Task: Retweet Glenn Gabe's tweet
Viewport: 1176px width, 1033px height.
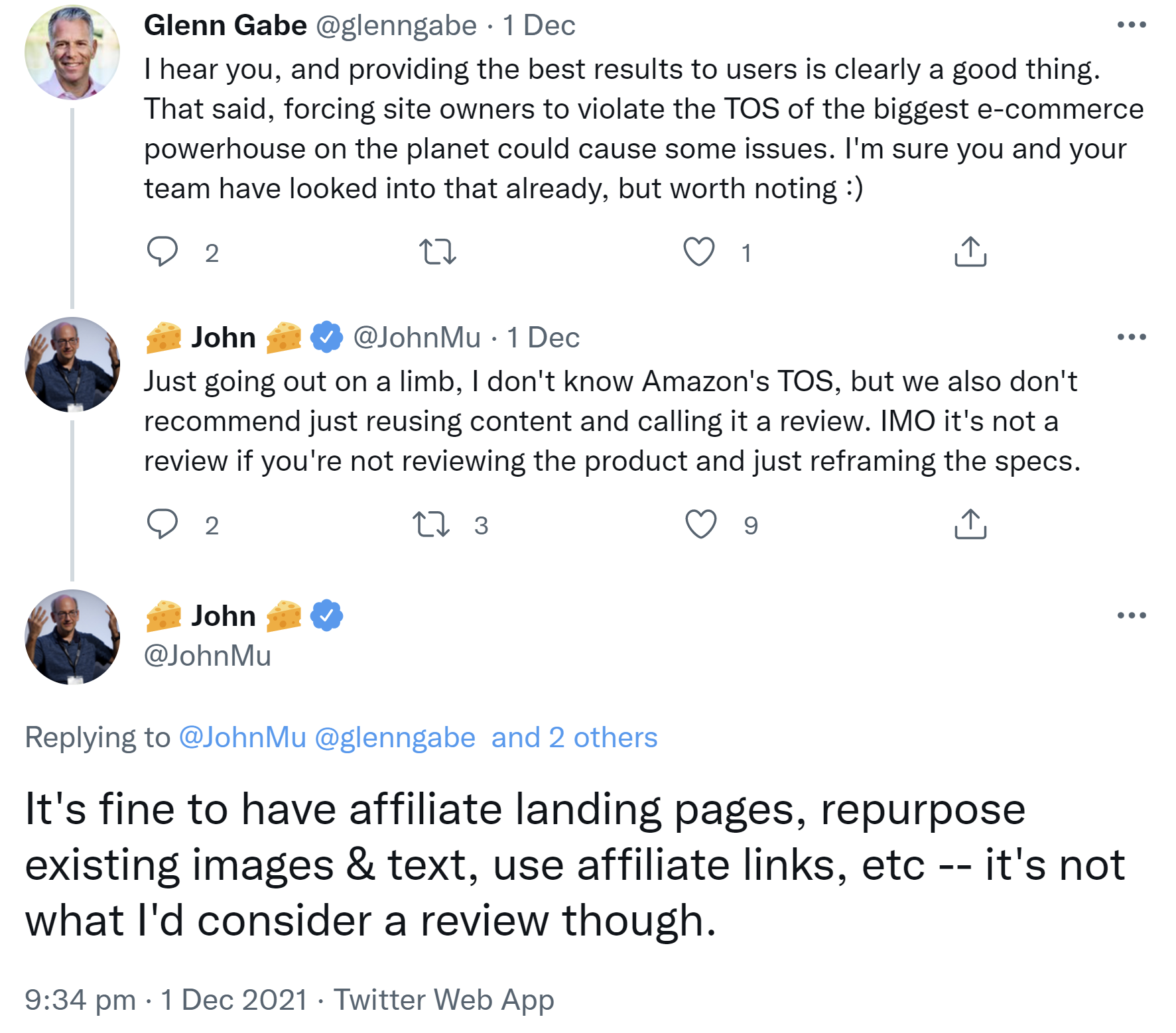Action: click(x=438, y=252)
